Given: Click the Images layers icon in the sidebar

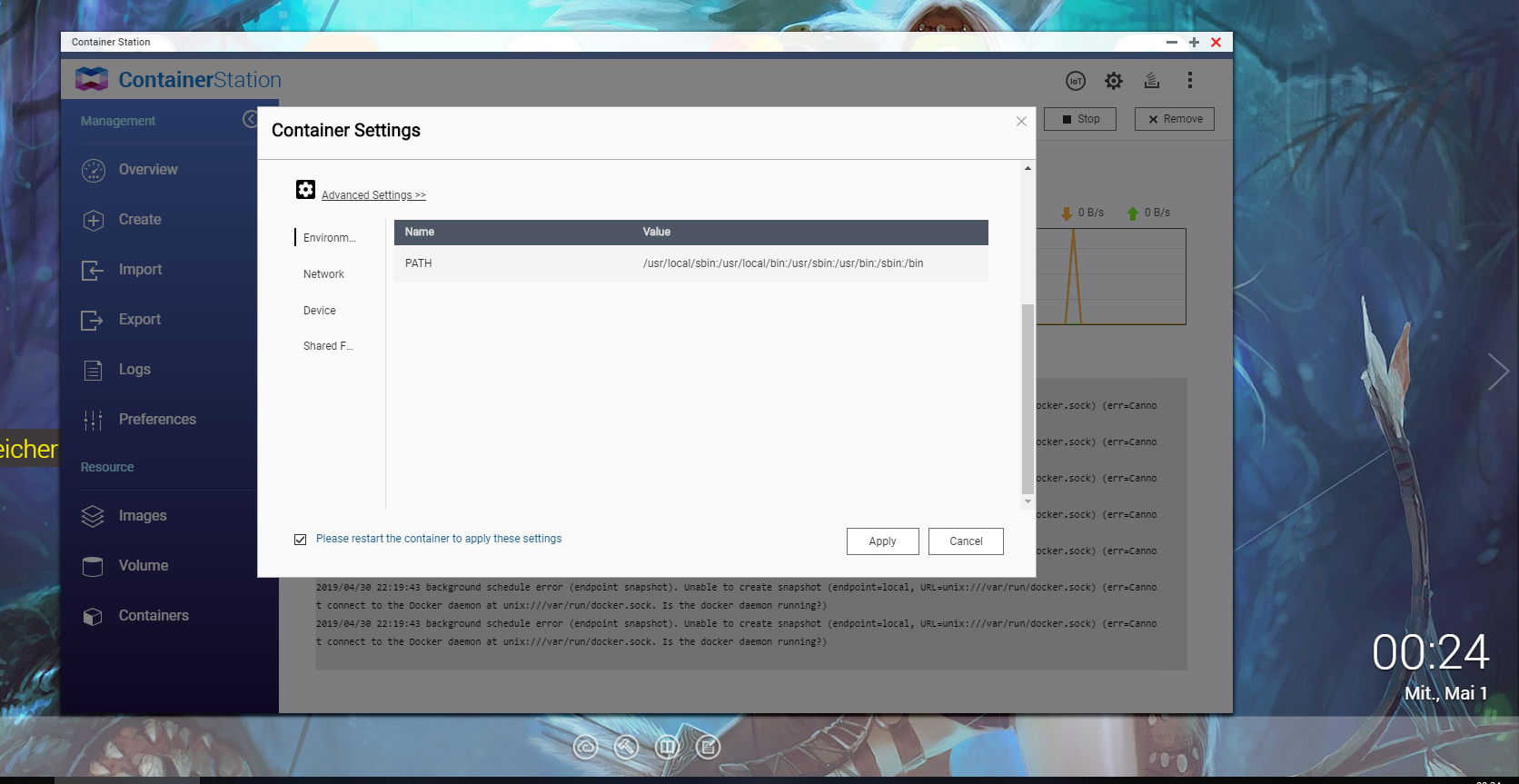Looking at the screenshot, I should (93, 516).
